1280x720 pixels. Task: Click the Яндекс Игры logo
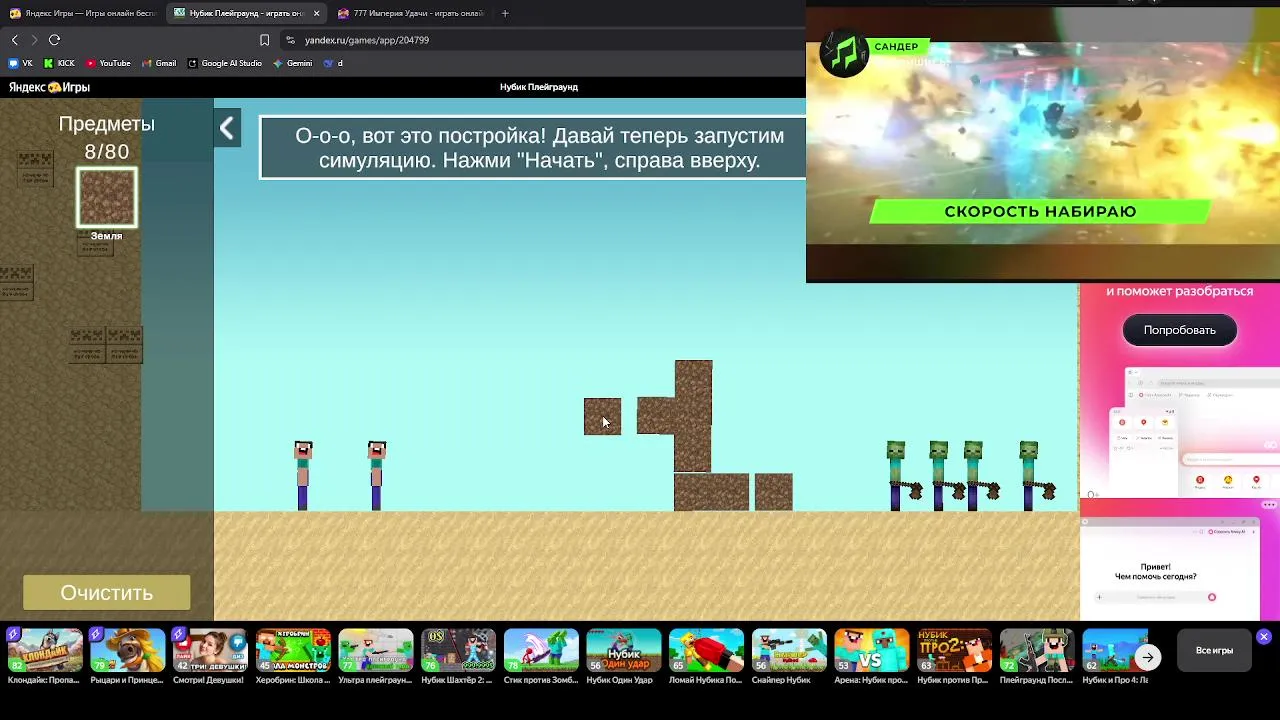[x=49, y=87]
